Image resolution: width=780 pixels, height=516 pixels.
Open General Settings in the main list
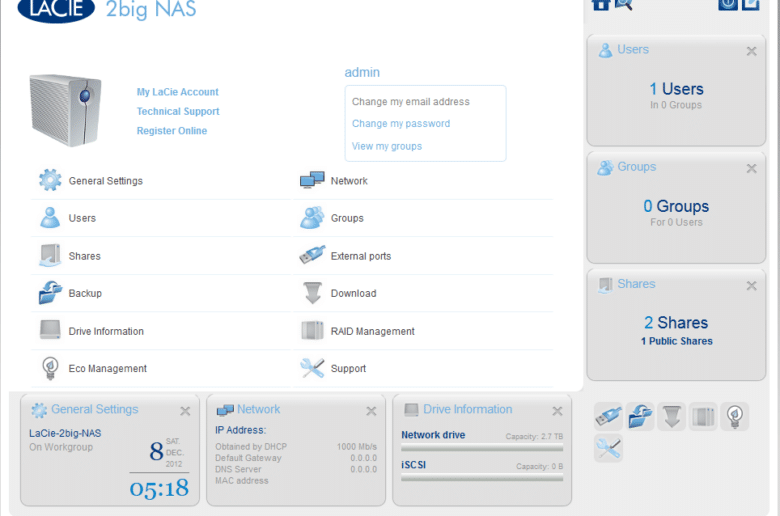(x=161, y=181)
